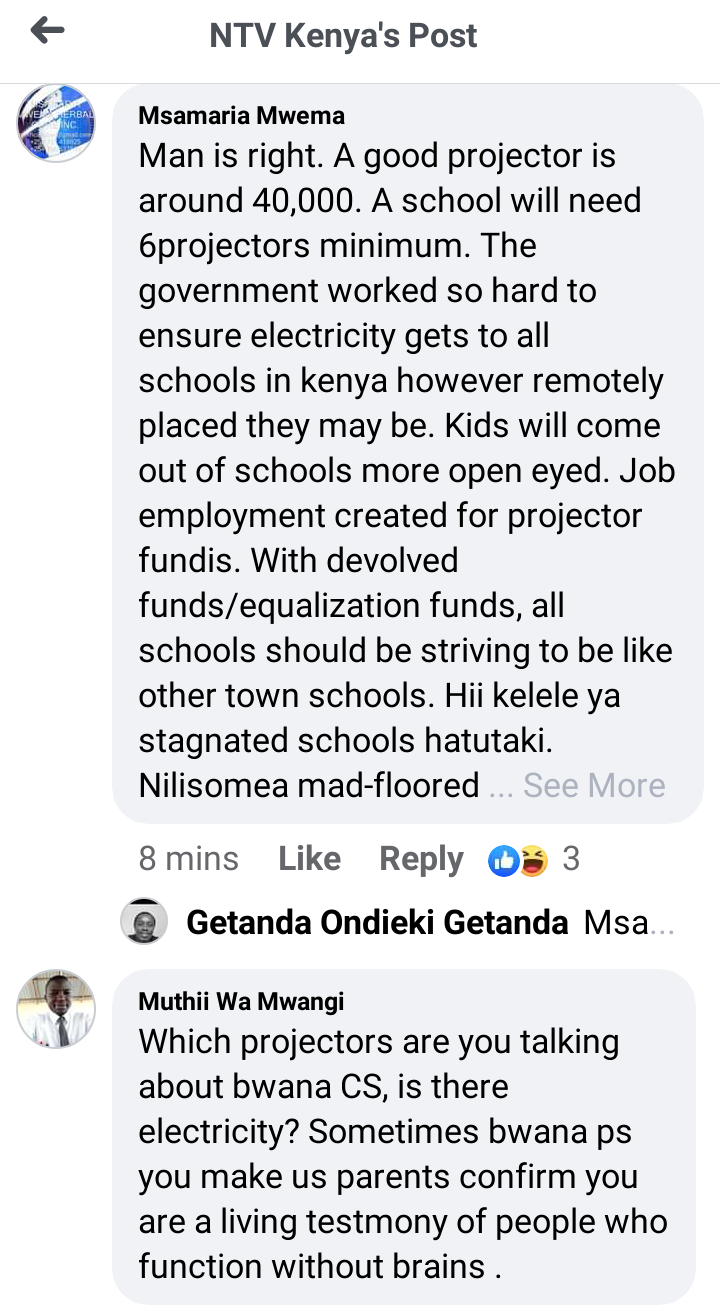Open Muthii Wa Mwangi's name link
Image resolution: width=720 pixels, height=1315 pixels.
(241, 1000)
